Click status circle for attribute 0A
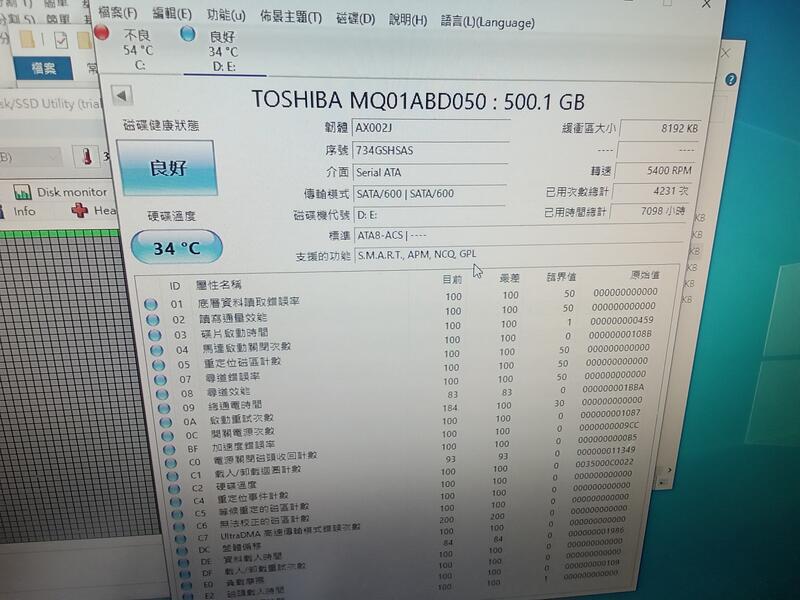 [166, 422]
